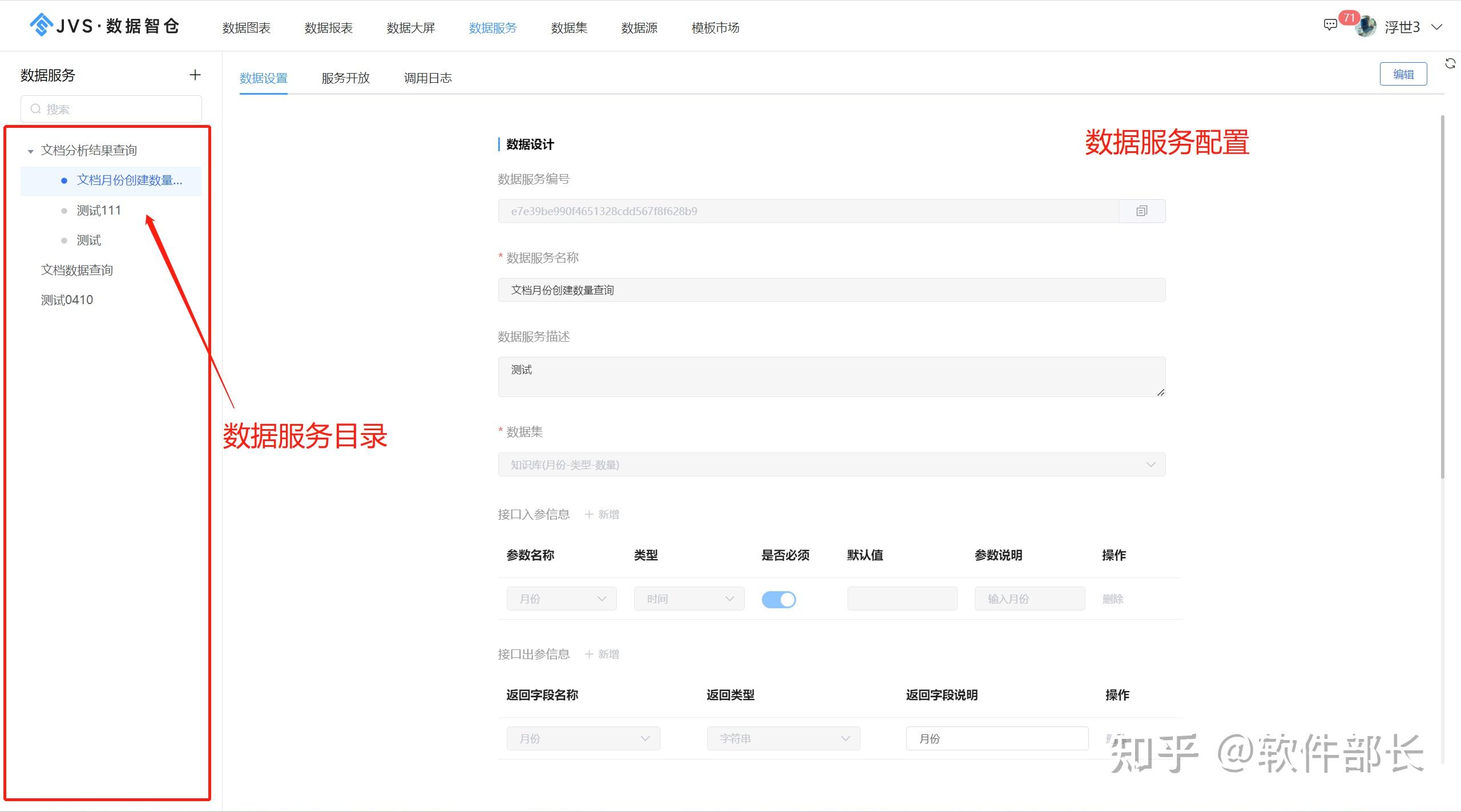Click the 编辑 button

1403,74
